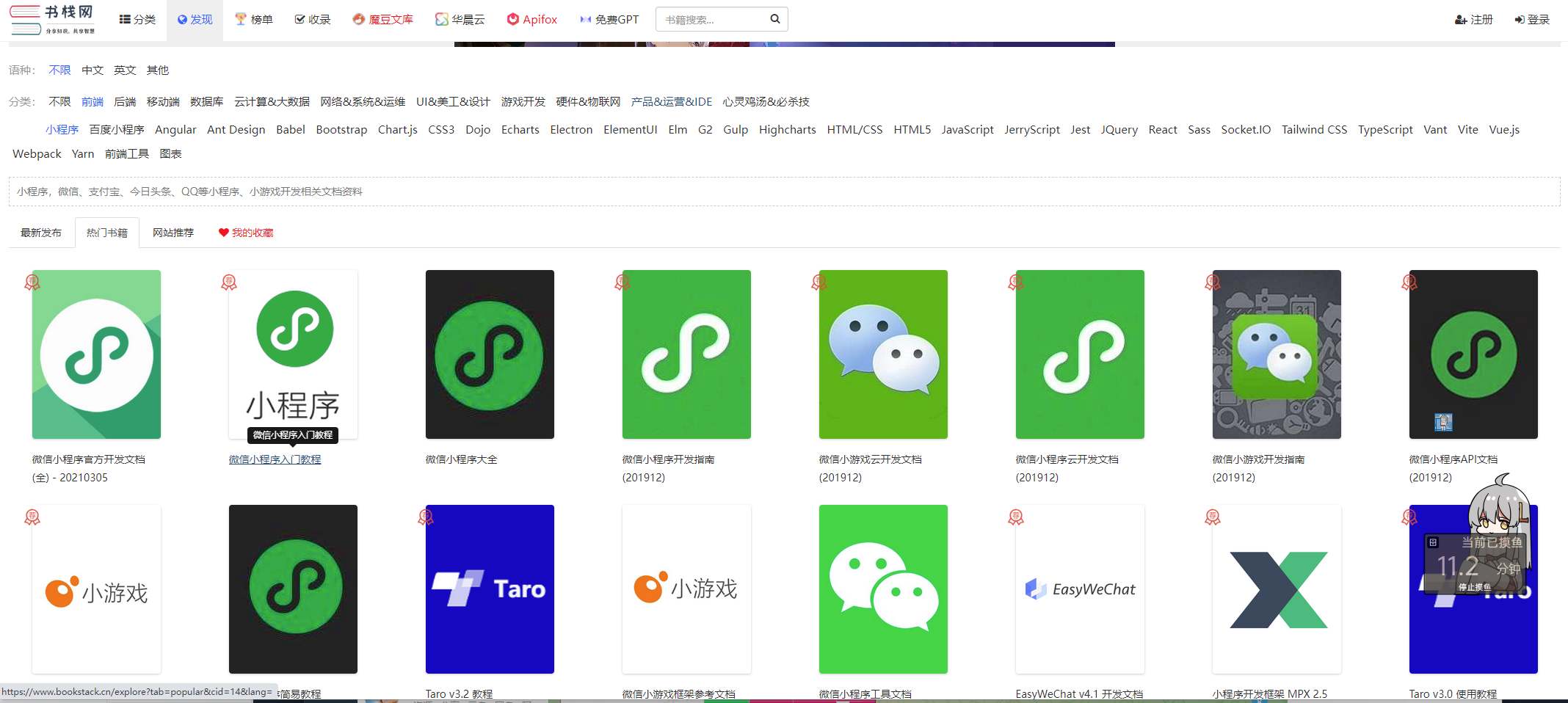This screenshot has height=703, width=1568.
Task: Select 不限 in the 语种 row
Action: [x=59, y=70]
